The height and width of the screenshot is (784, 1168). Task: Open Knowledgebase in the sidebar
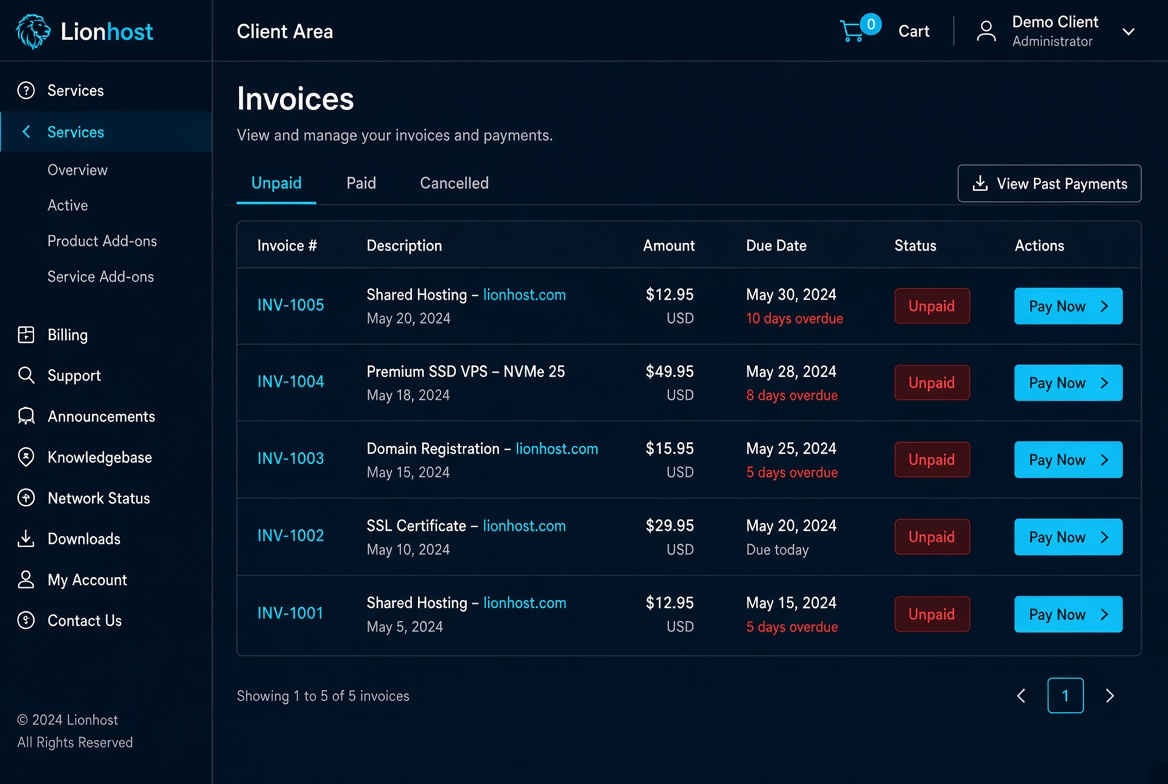click(x=99, y=458)
